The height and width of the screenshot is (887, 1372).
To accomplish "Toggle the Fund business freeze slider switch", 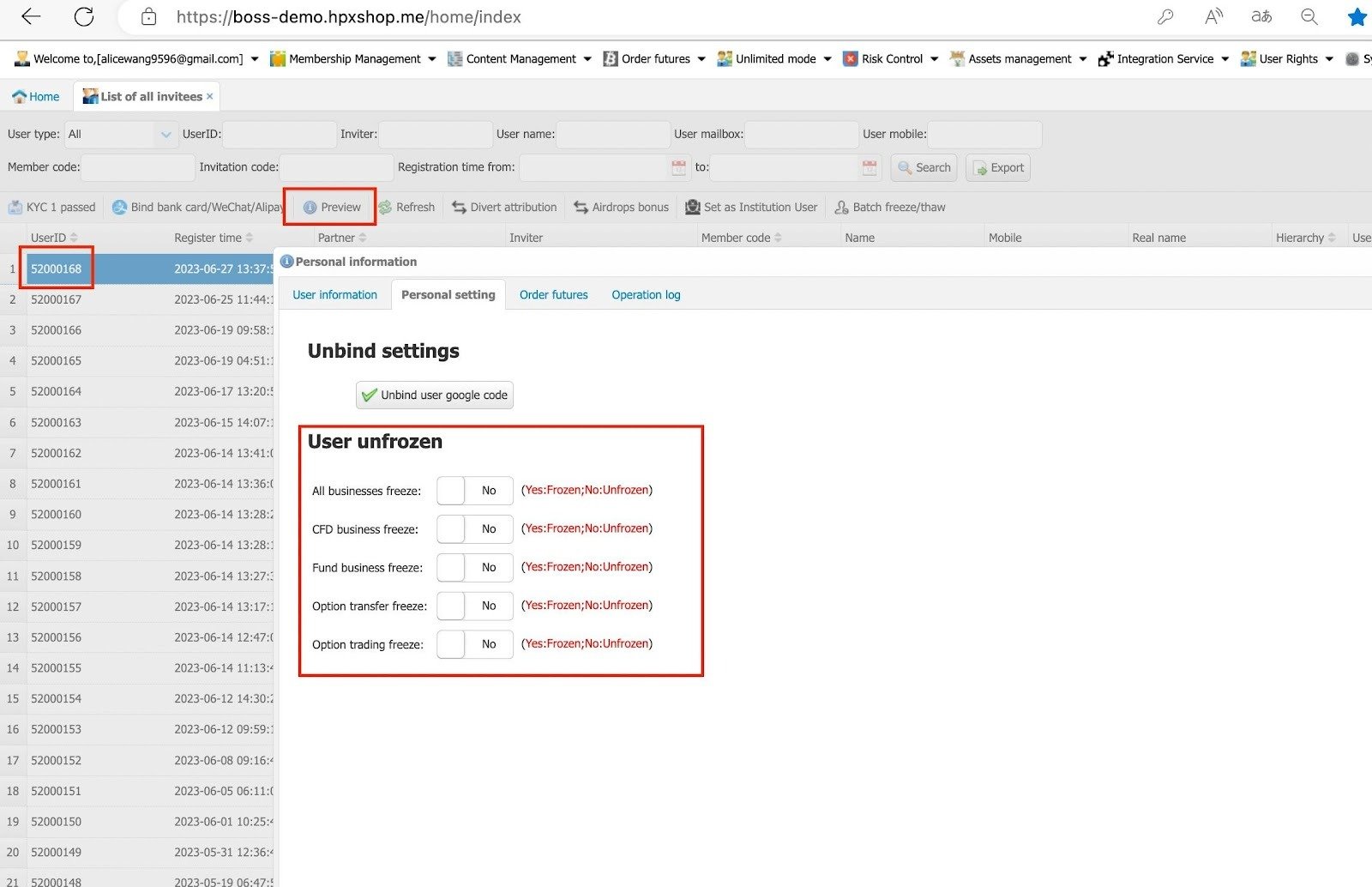I will 474,568.
